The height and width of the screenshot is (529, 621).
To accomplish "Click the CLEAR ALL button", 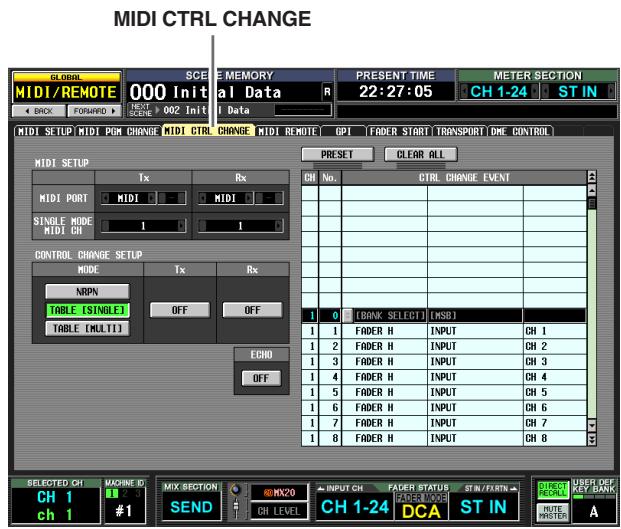I will coord(421,154).
